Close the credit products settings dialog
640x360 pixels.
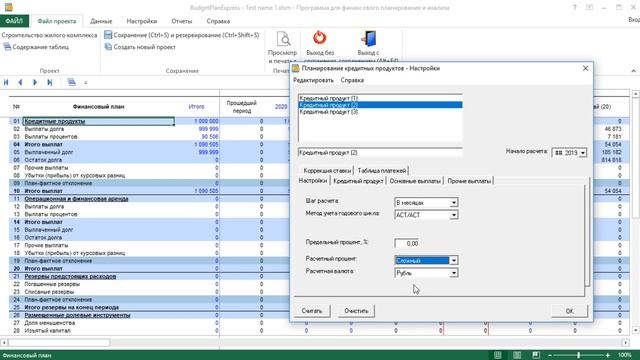[x=585, y=68]
